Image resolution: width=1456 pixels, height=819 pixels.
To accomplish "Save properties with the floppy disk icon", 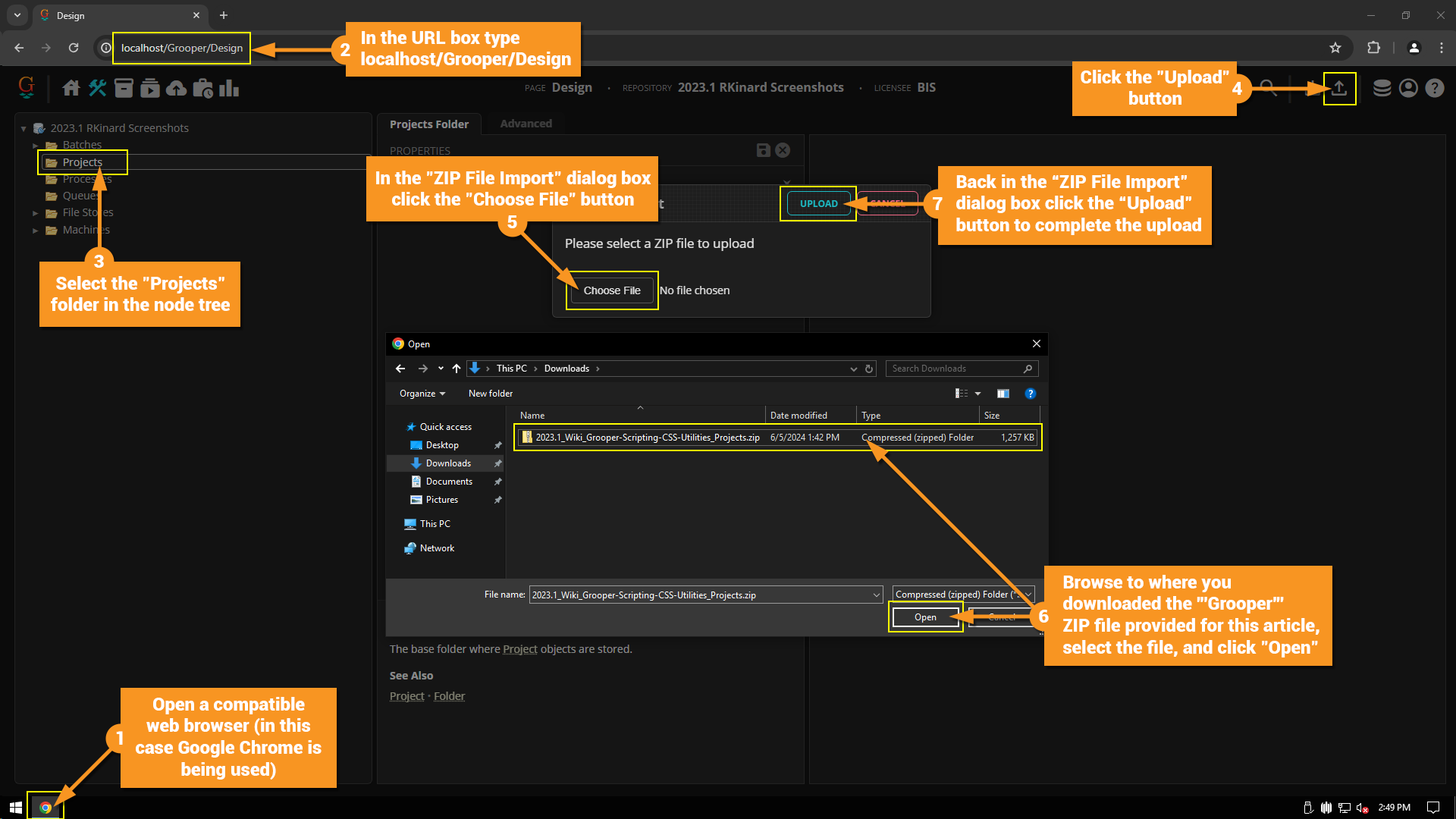I will point(764,150).
